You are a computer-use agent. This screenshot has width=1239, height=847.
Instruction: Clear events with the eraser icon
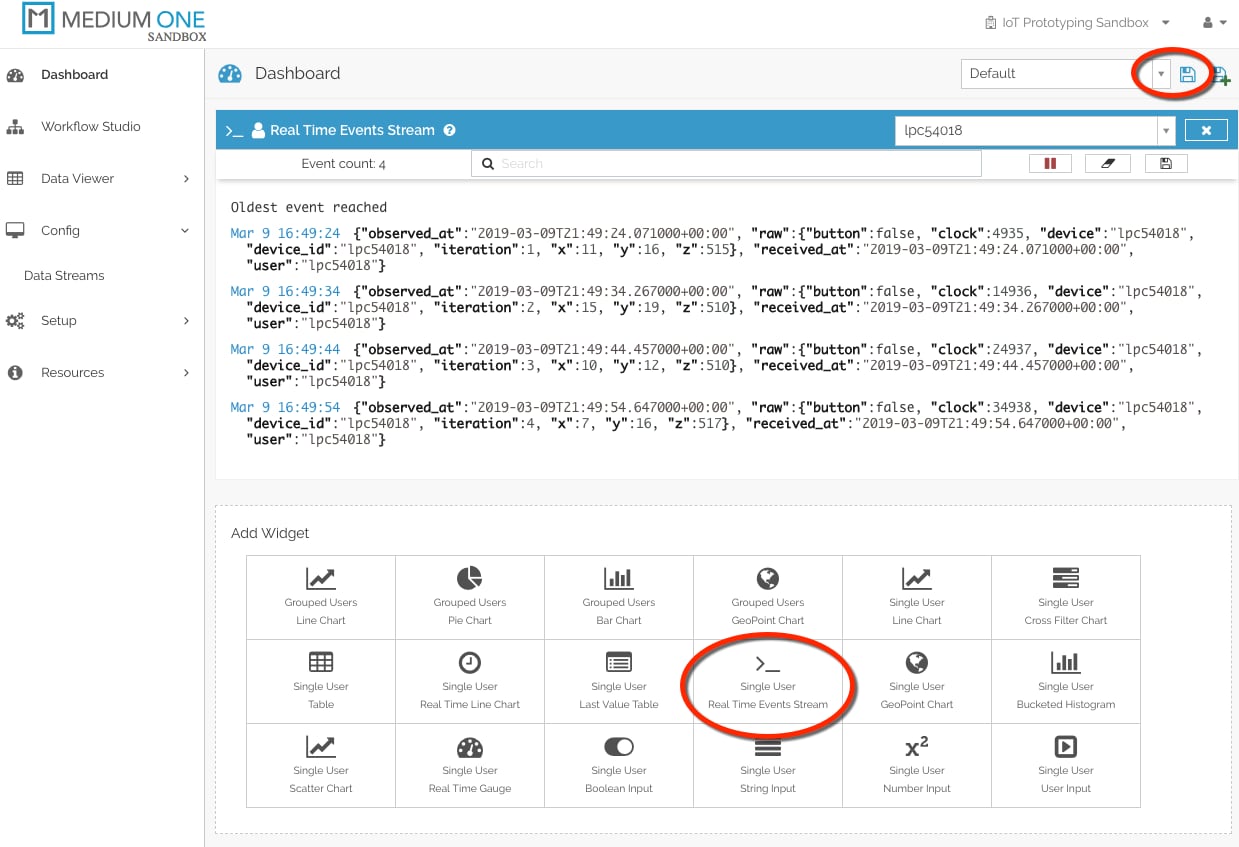pyautogui.click(x=1108, y=164)
